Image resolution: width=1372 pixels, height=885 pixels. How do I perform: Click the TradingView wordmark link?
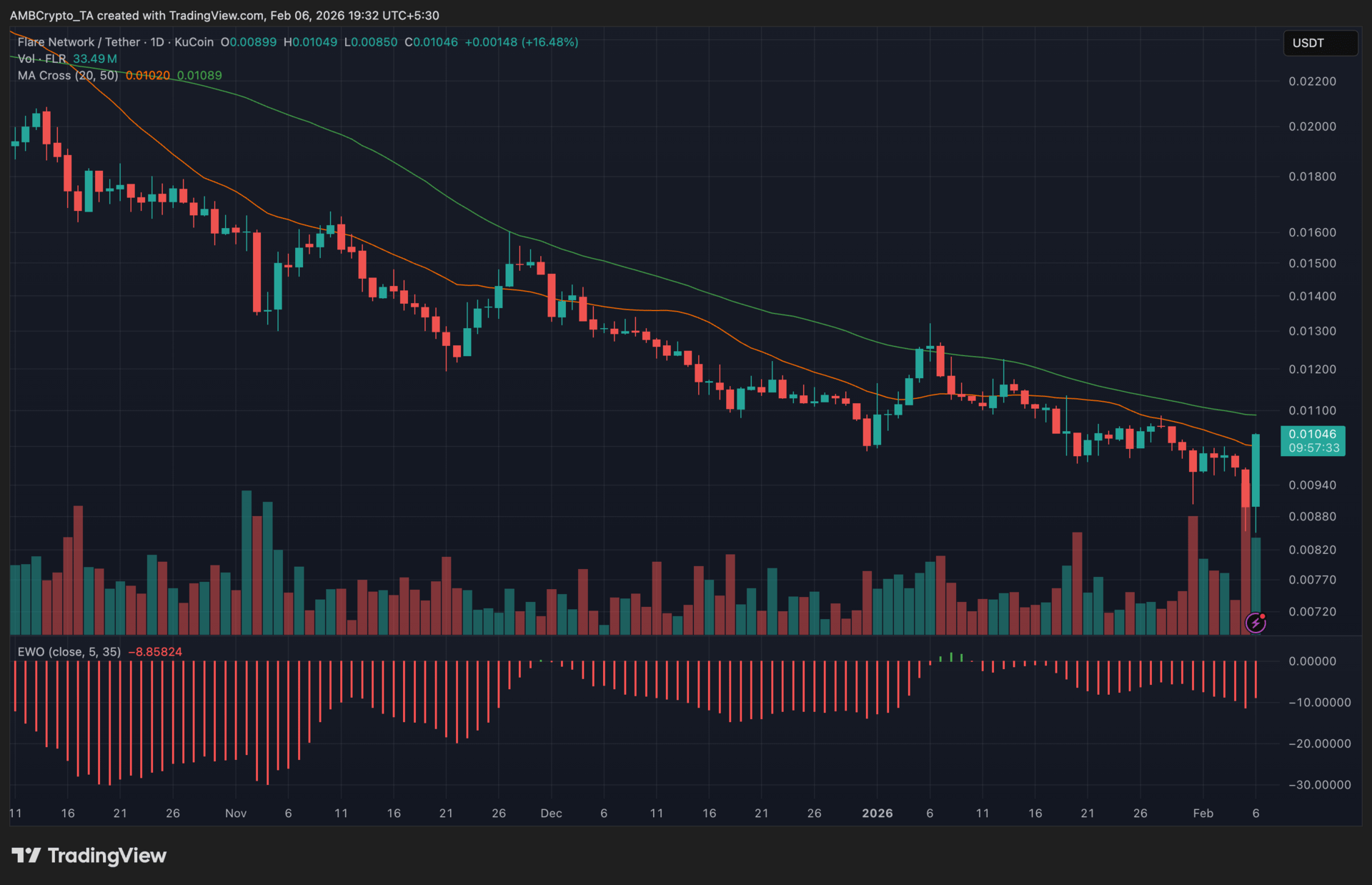click(x=107, y=855)
